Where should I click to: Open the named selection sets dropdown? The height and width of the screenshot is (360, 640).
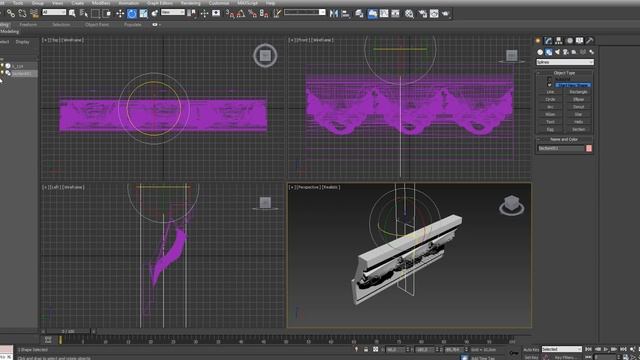tap(305, 13)
